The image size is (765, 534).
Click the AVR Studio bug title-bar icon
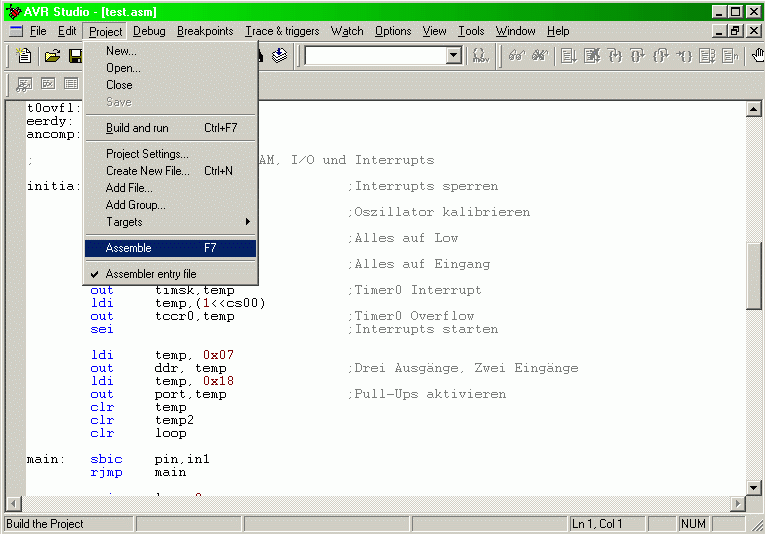13,12
